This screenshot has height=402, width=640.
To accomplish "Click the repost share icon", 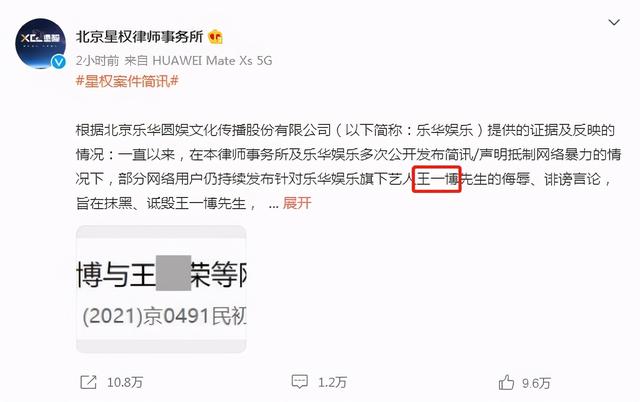I will [89, 382].
